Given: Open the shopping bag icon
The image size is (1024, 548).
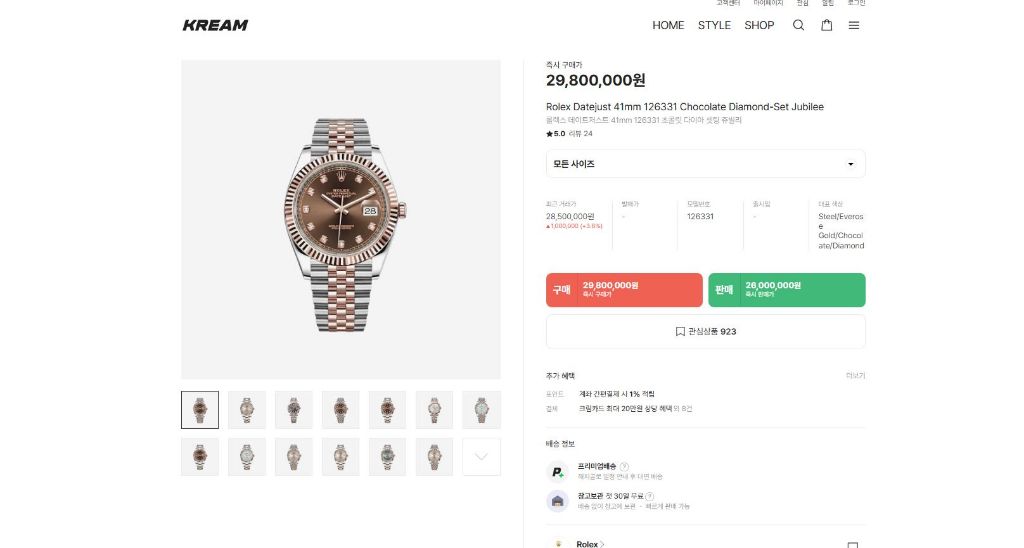Looking at the screenshot, I should tap(826, 25).
